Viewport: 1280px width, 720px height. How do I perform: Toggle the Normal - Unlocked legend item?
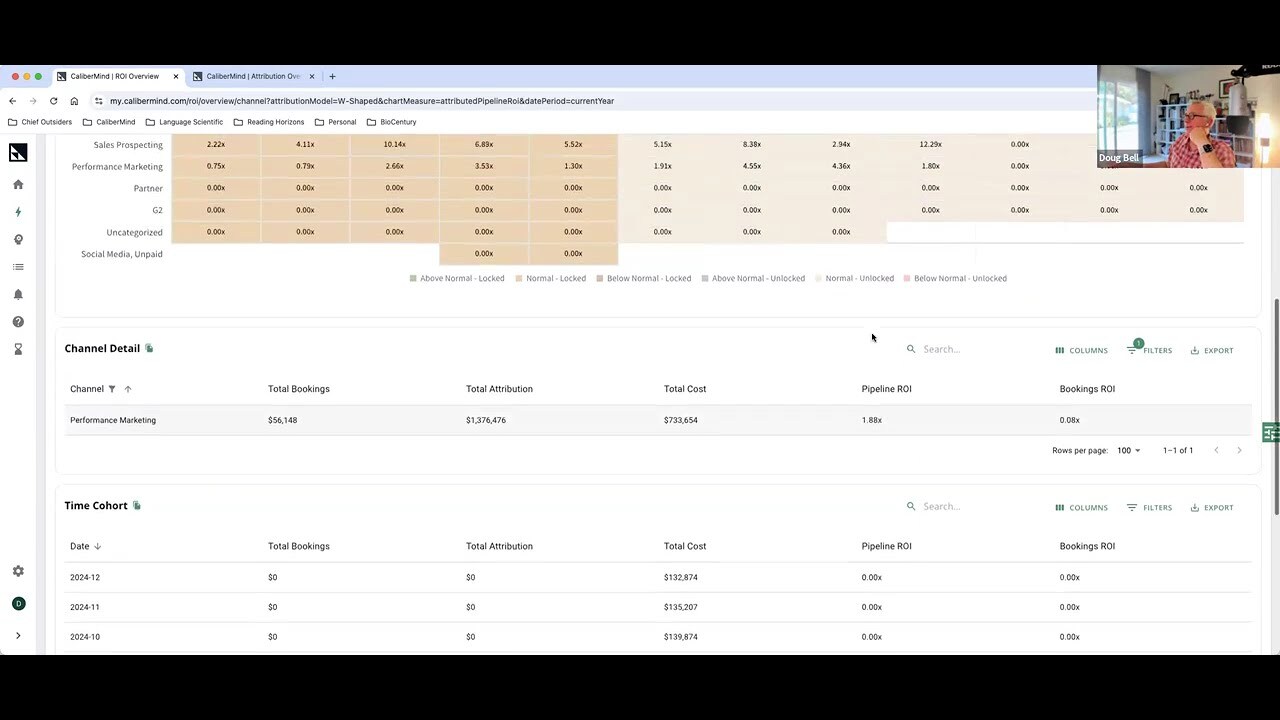tap(853, 278)
